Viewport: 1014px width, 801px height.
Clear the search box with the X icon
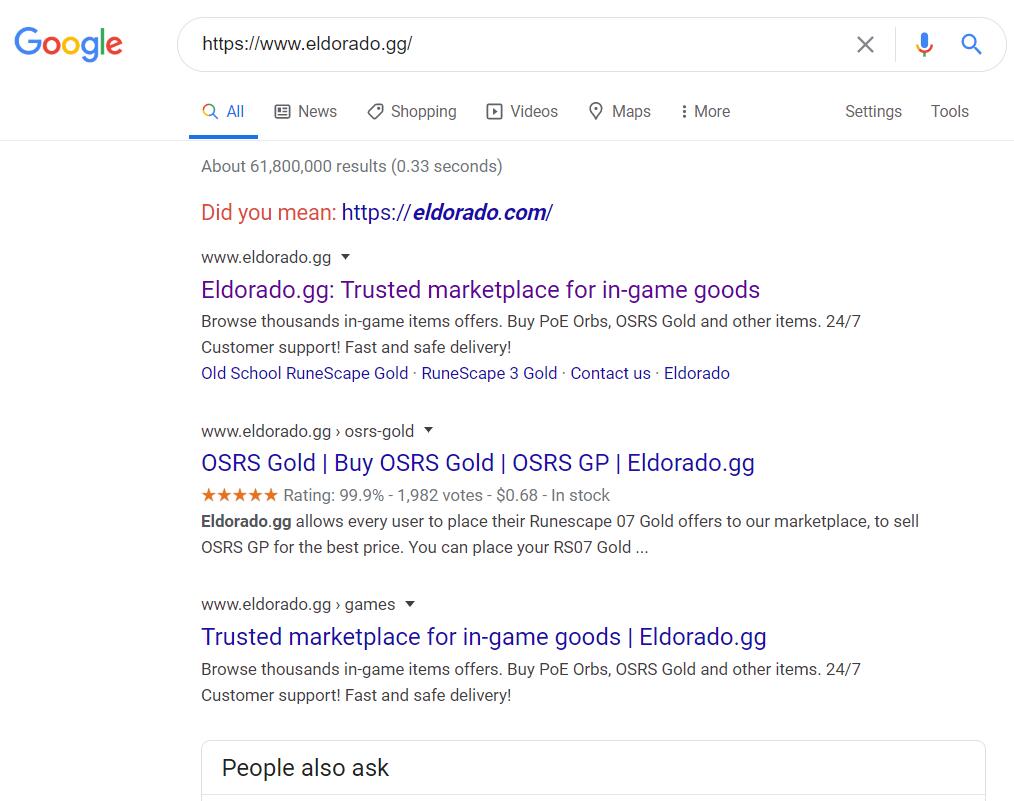pyautogui.click(x=865, y=45)
